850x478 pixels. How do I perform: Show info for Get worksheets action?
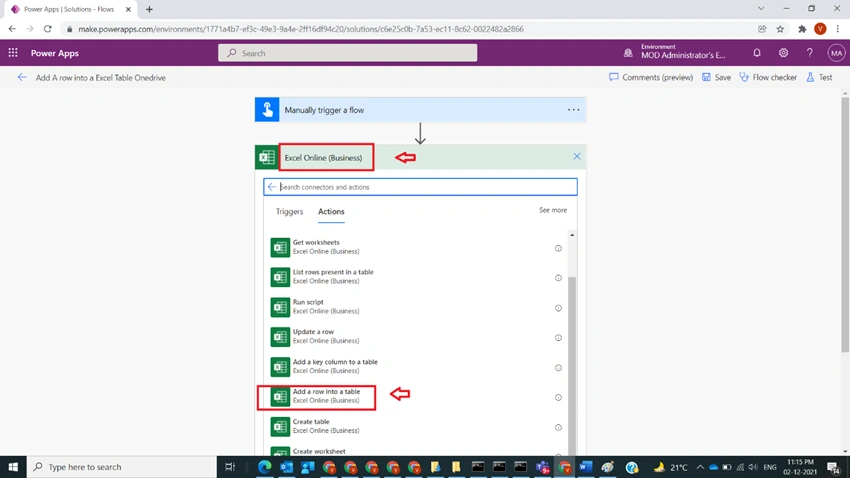click(x=558, y=248)
